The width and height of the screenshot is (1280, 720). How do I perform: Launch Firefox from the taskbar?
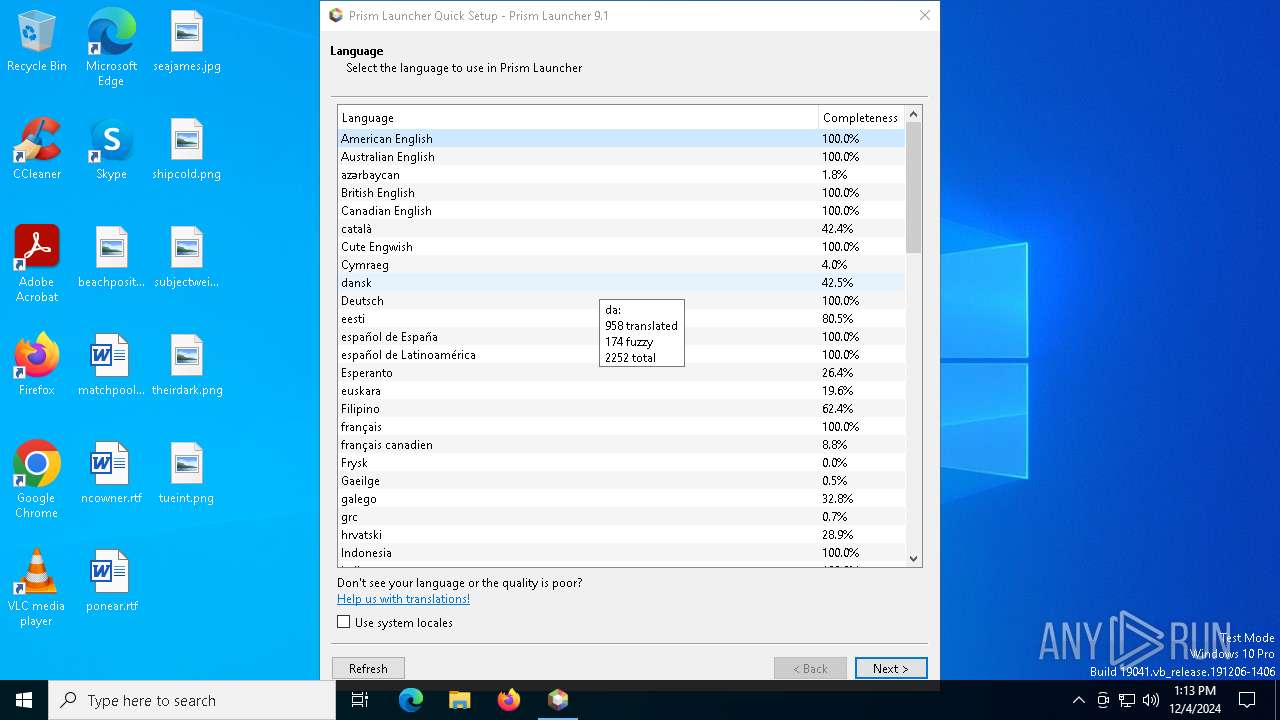[x=508, y=700]
